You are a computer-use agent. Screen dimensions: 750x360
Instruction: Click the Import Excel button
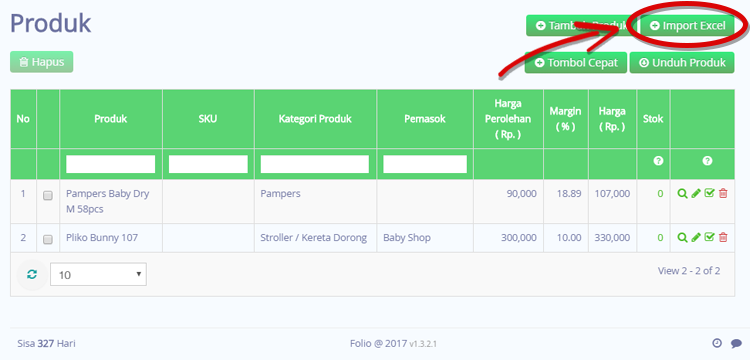688,25
